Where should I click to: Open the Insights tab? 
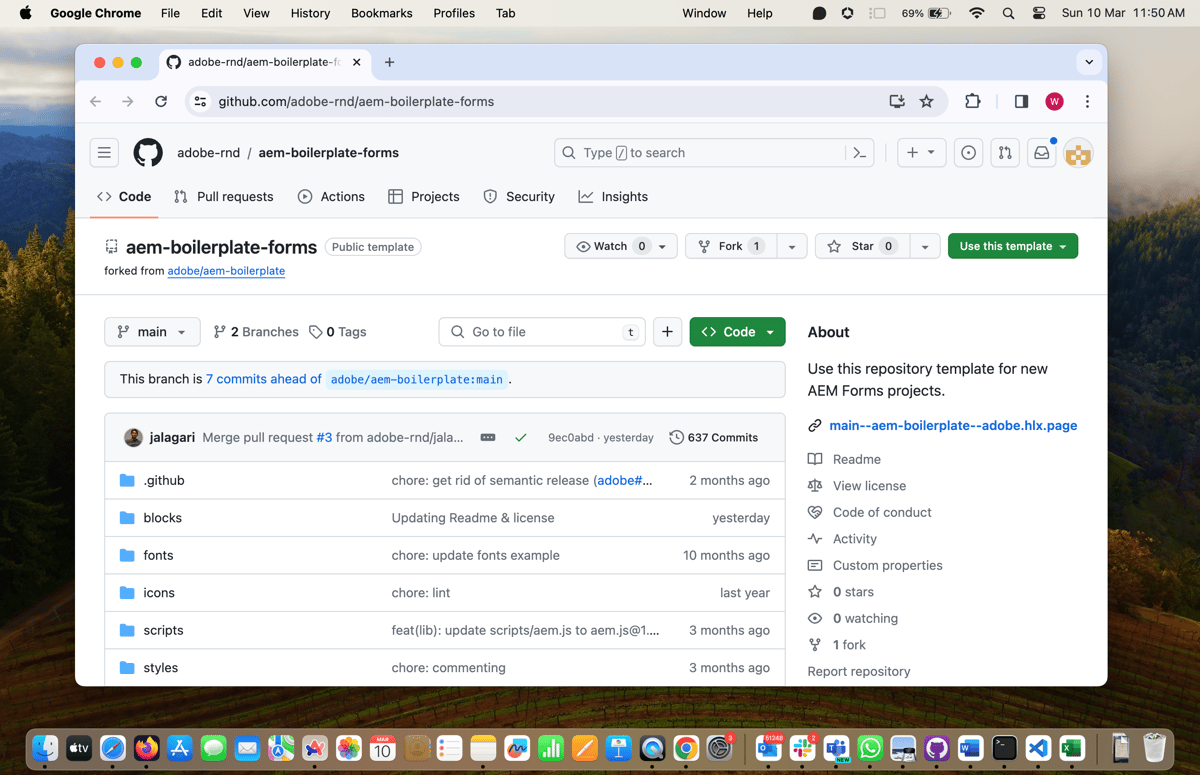coord(612,196)
